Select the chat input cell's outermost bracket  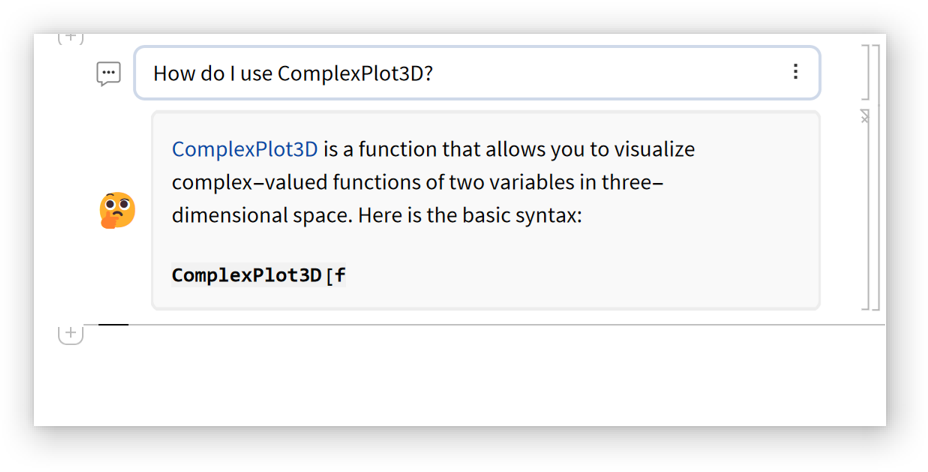[x=877, y=72]
